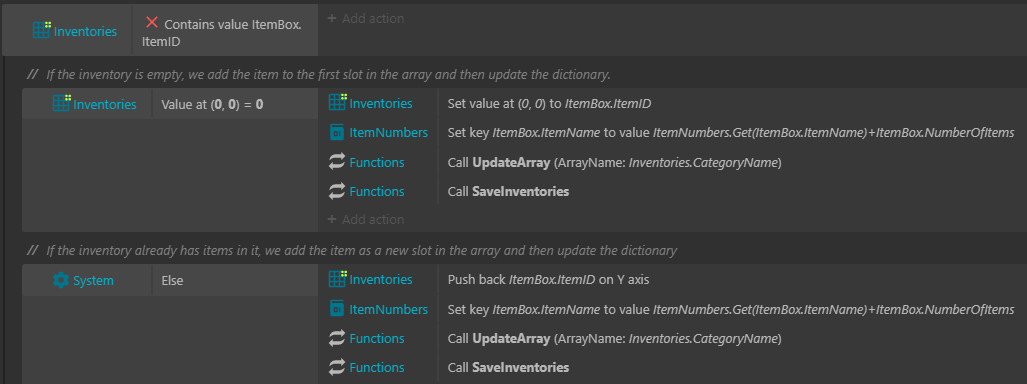Click Inventories array icon in top condition
1027x384 pixels.
point(41,31)
